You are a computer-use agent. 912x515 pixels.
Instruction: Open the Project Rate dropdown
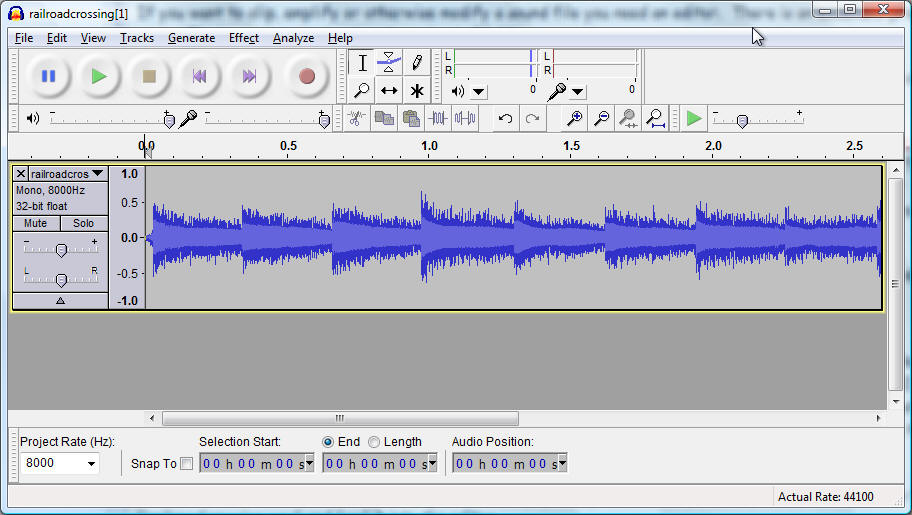92,464
